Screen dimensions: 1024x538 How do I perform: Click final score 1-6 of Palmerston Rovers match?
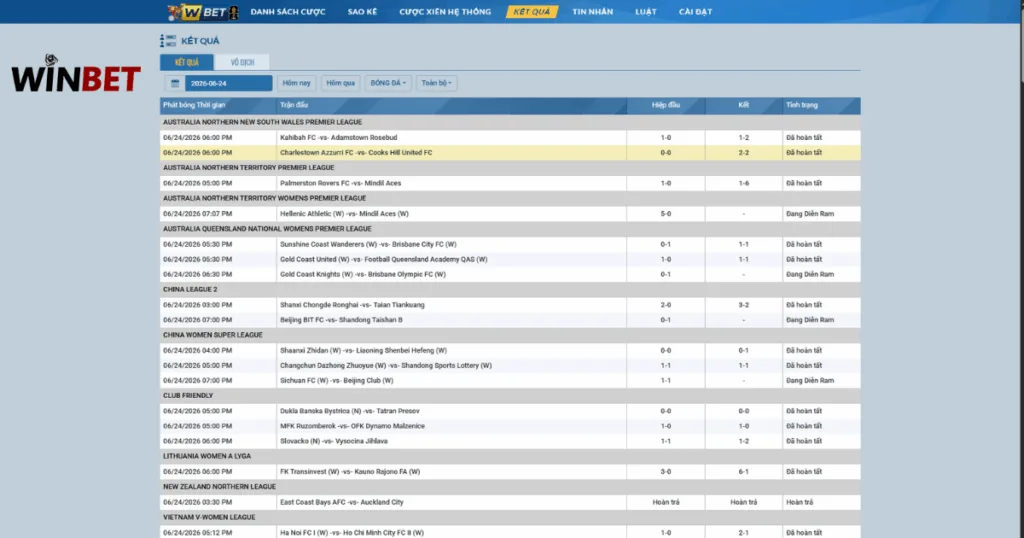(x=743, y=183)
